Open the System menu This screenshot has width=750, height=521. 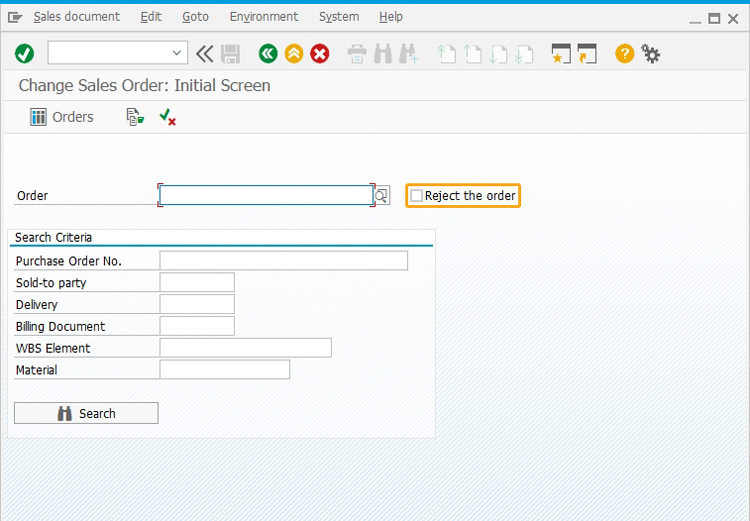(x=339, y=17)
